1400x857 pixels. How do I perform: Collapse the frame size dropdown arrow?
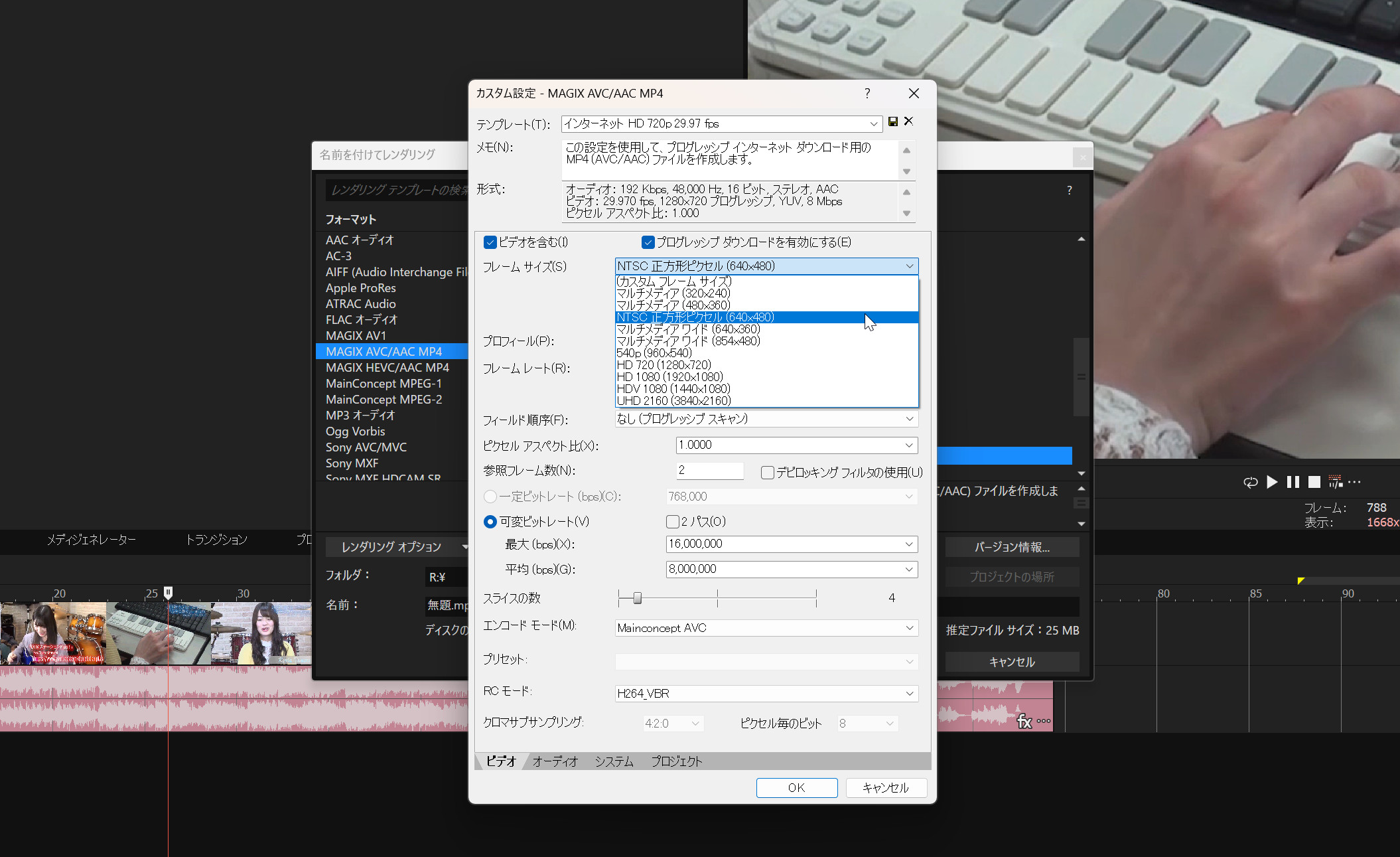(x=910, y=266)
